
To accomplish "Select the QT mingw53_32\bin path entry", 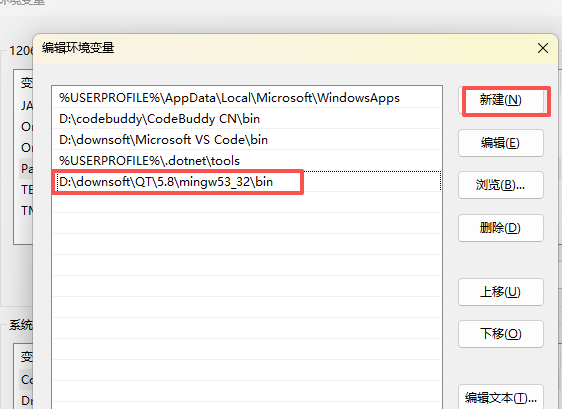I will point(247,182).
